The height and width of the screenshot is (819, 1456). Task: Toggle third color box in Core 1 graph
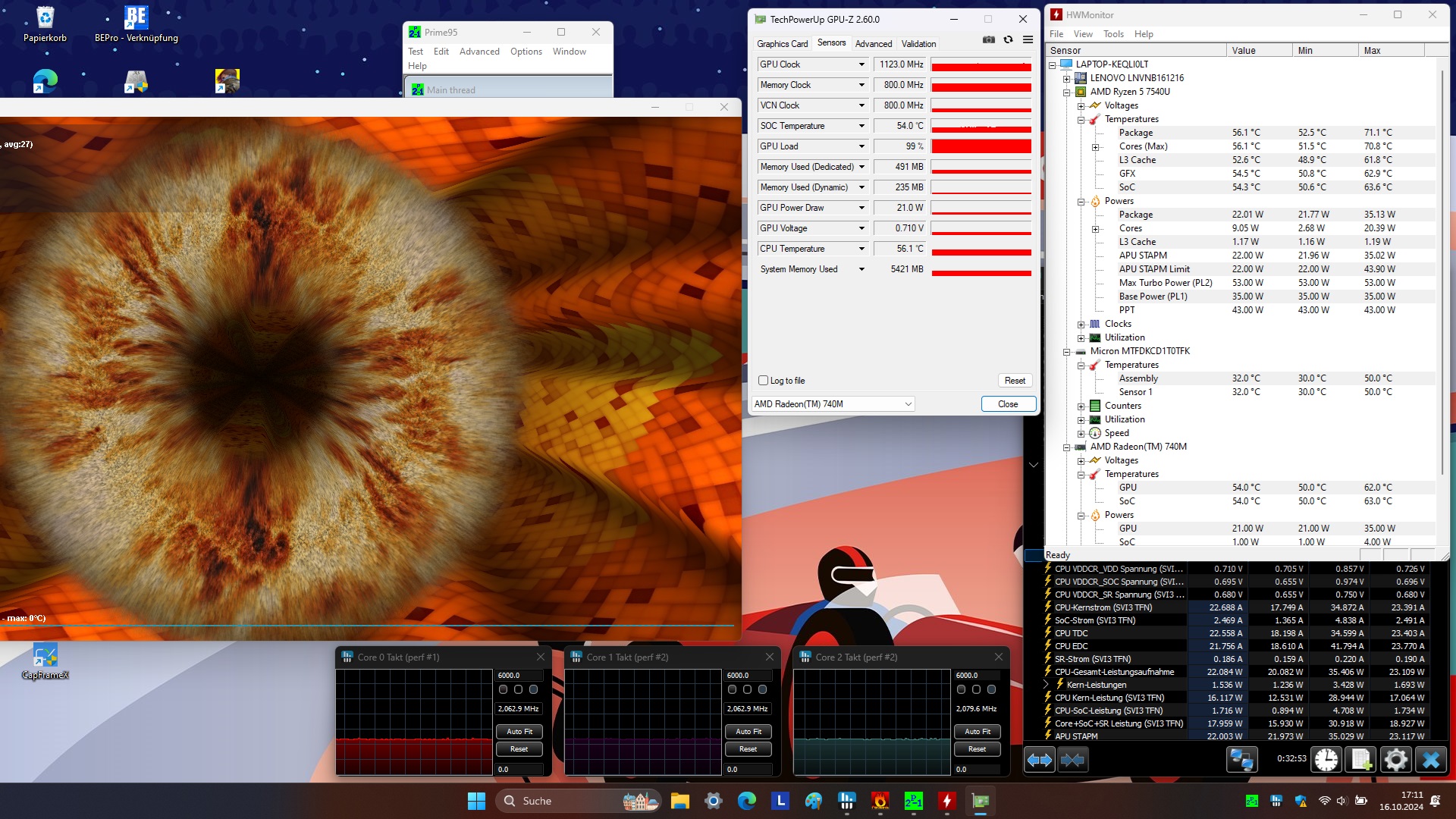[x=763, y=689]
